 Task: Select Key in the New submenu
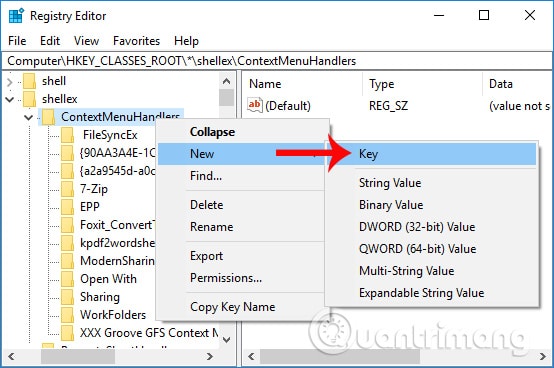[x=432, y=154]
